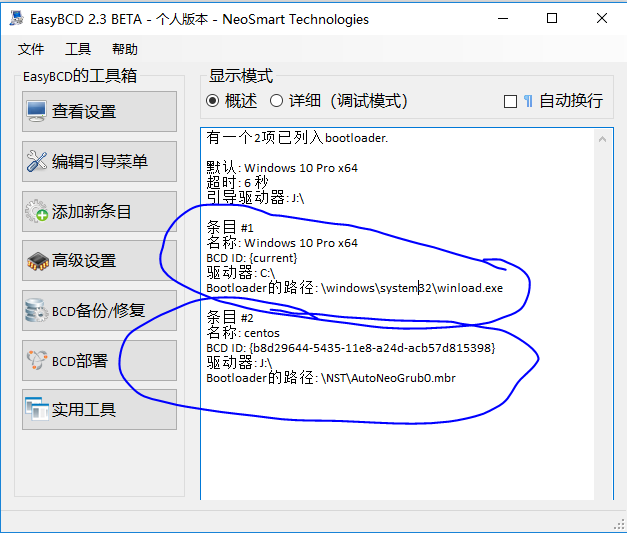
Task: Click the line 有一个2项已列入bootloader.
Action: point(297,138)
